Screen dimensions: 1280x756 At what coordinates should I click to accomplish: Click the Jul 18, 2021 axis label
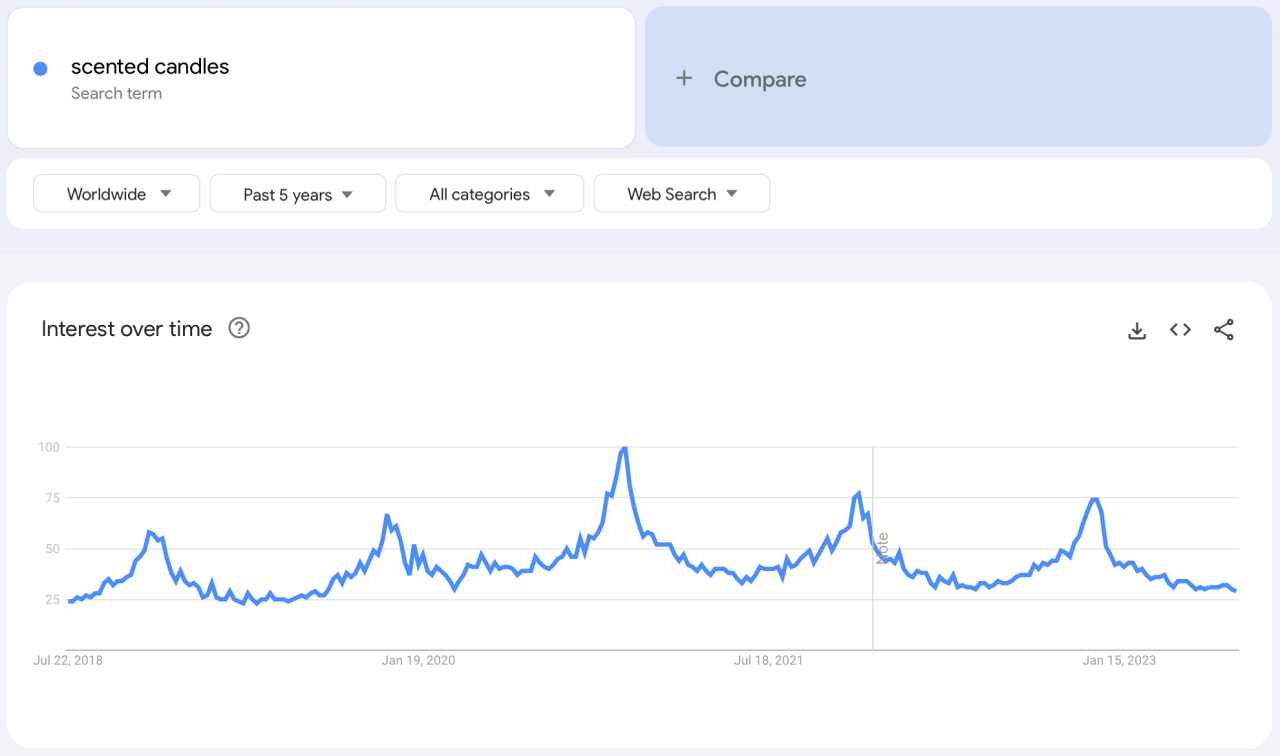click(768, 660)
